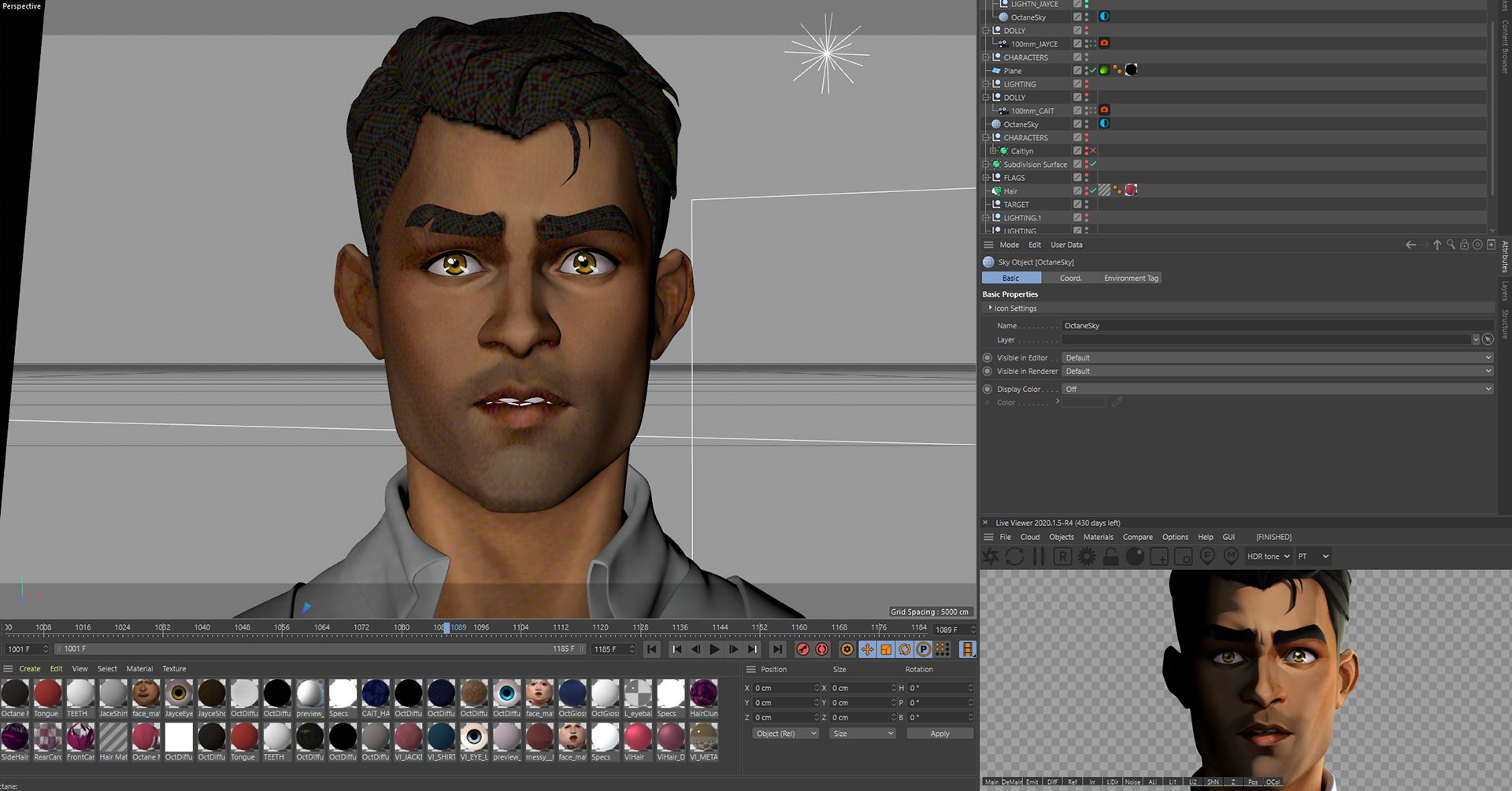Image resolution: width=1512 pixels, height=791 pixels.
Task: Click the Attribute Manager back arrow
Action: (1410, 245)
